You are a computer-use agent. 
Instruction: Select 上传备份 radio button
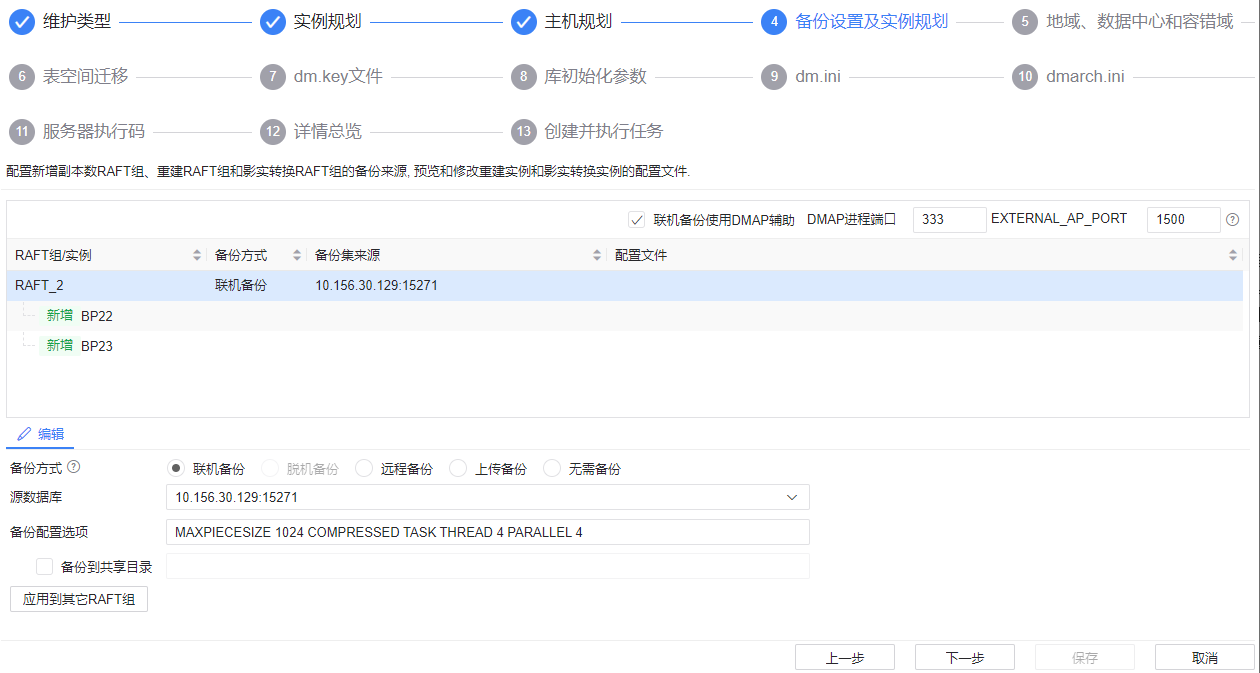458,469
